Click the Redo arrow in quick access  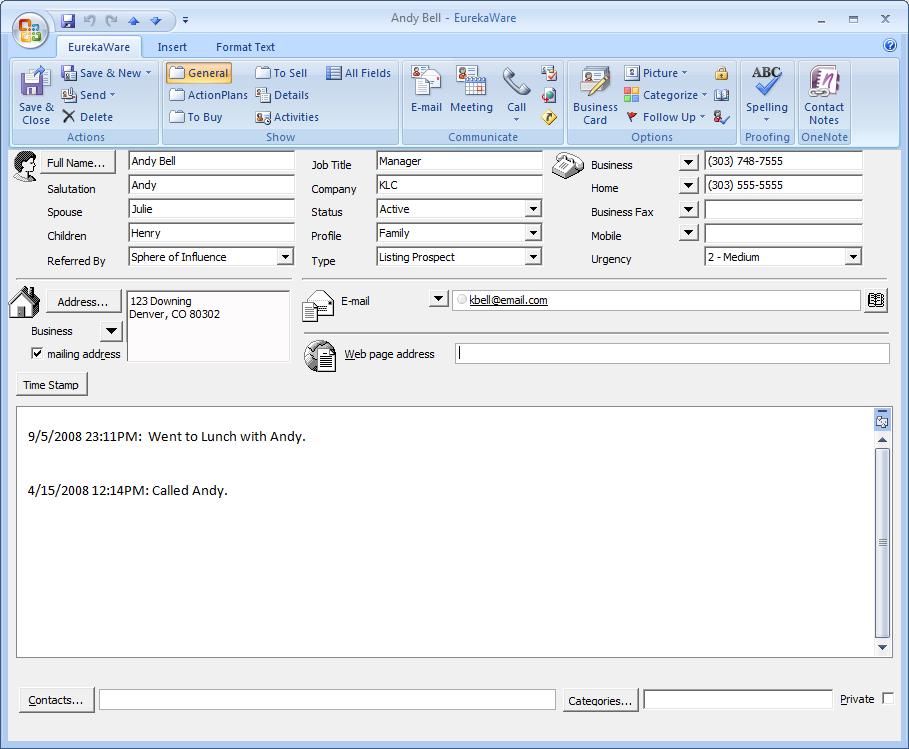point(111,21)
